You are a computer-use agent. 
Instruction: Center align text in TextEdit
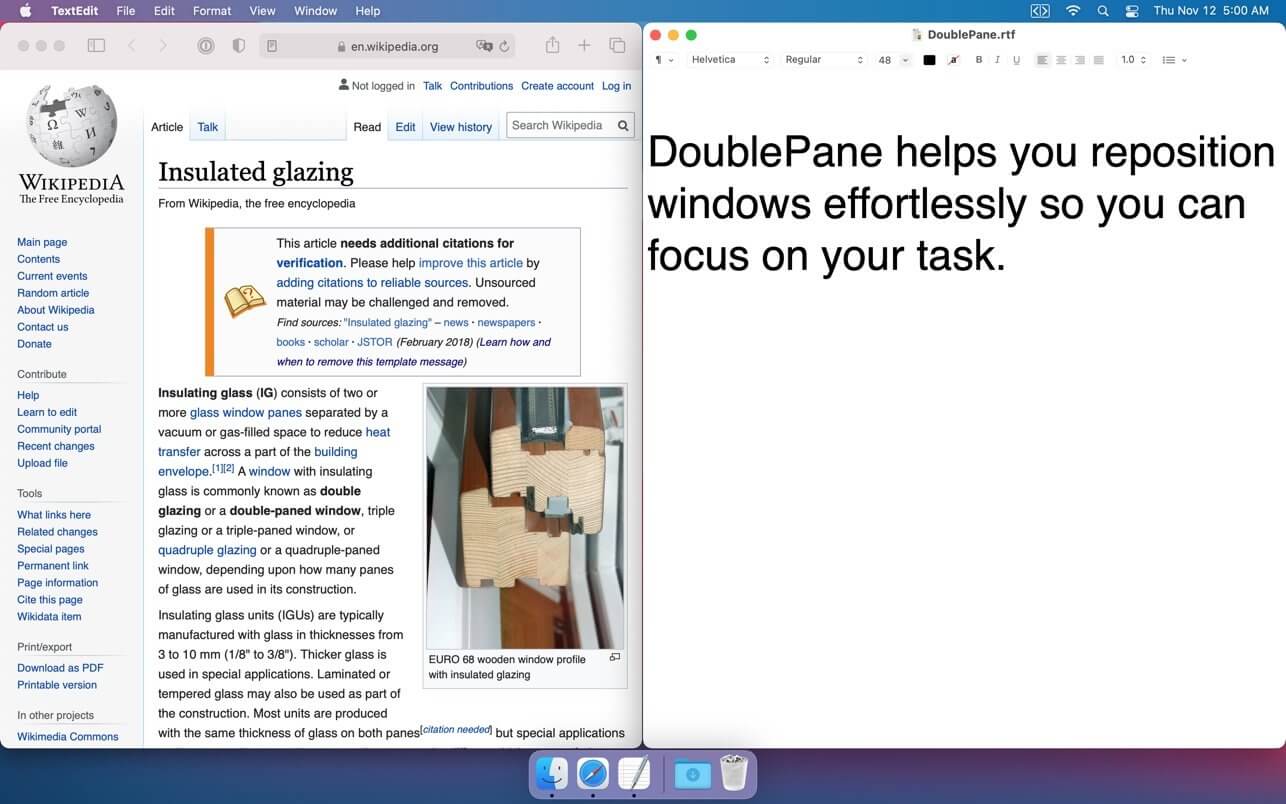click(1061, 60)
